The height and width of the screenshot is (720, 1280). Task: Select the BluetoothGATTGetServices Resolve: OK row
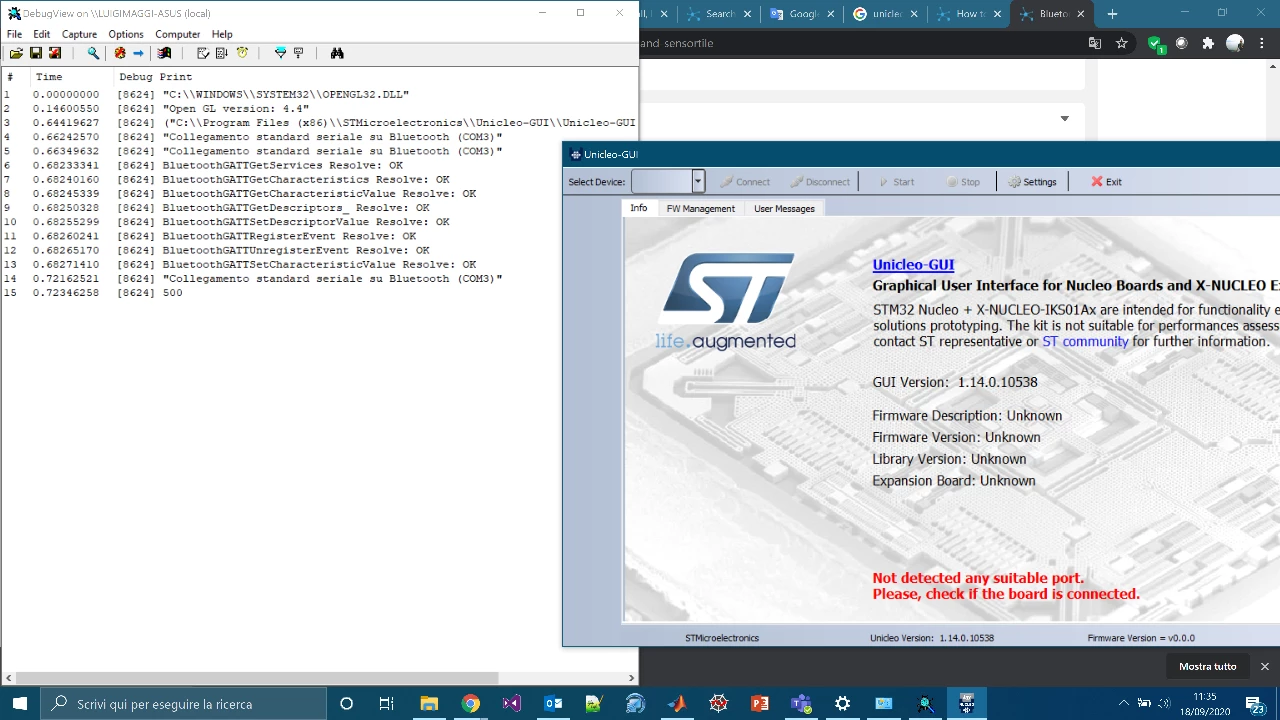pos(319,165)
